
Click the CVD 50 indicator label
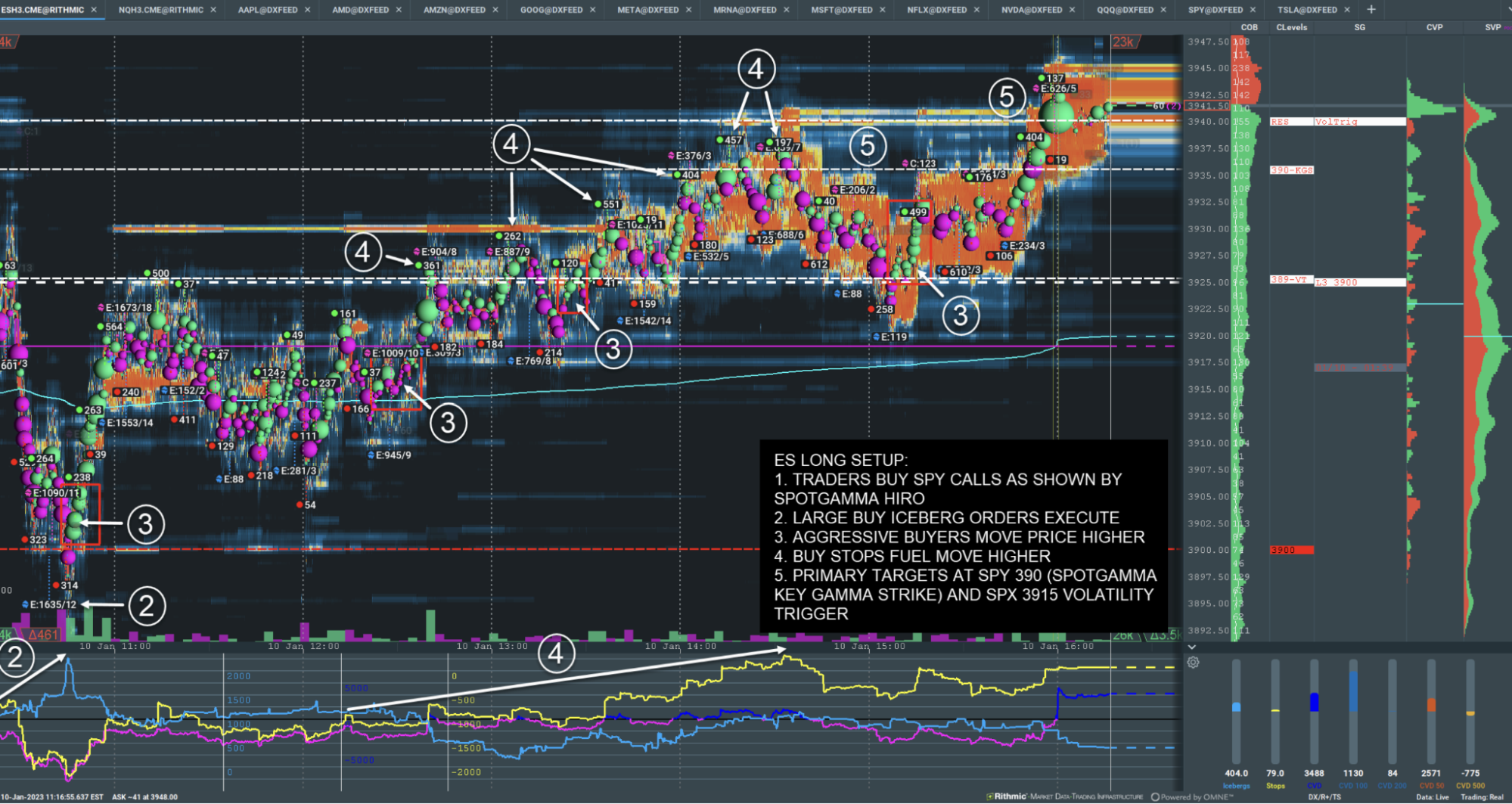click(x=1431, y=786)
